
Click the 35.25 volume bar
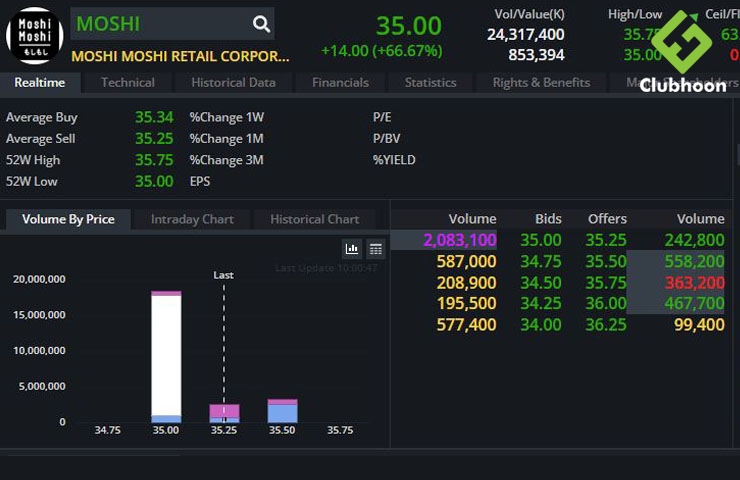tap(224, 413)
